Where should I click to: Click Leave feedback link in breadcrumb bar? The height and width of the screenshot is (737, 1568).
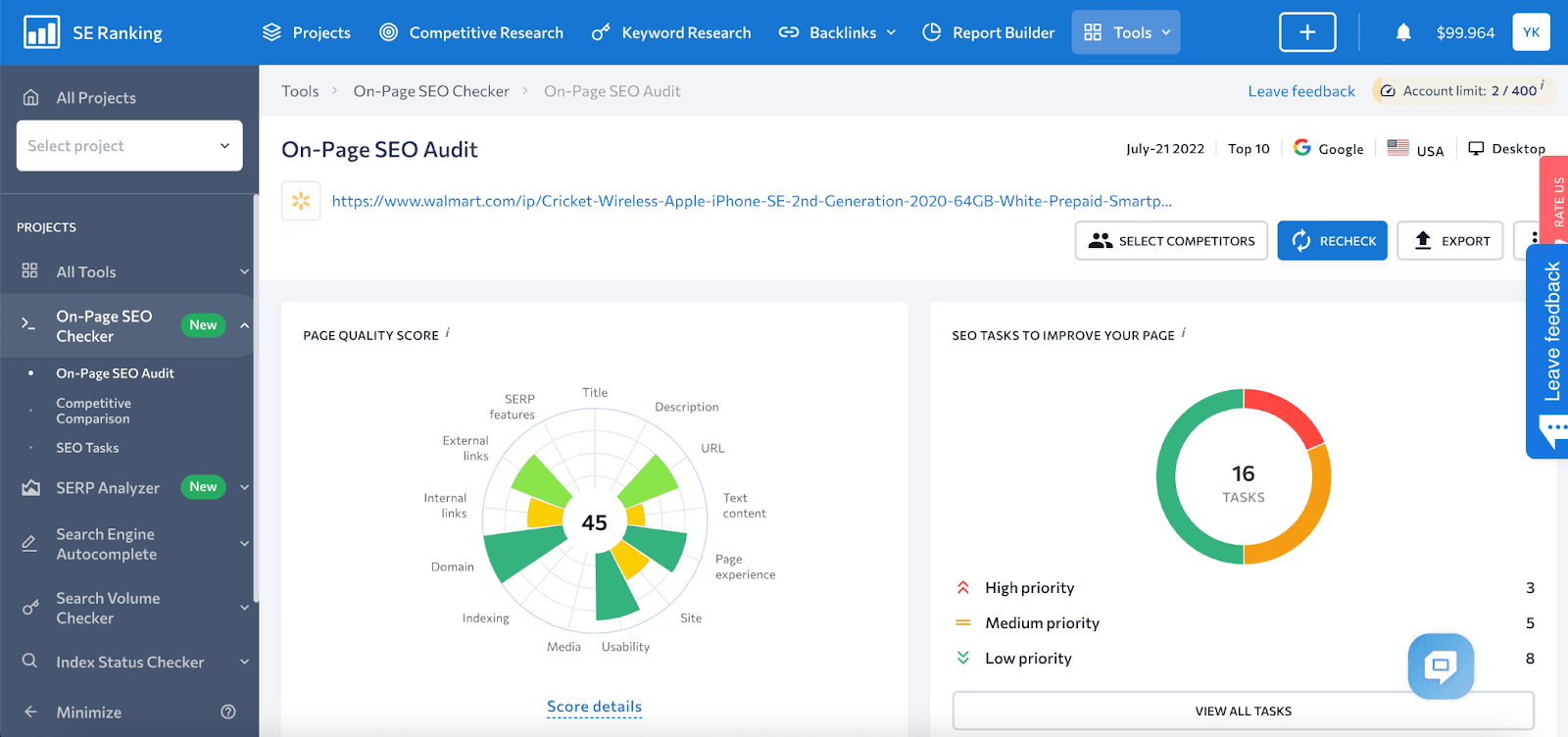coord(1301,91)
